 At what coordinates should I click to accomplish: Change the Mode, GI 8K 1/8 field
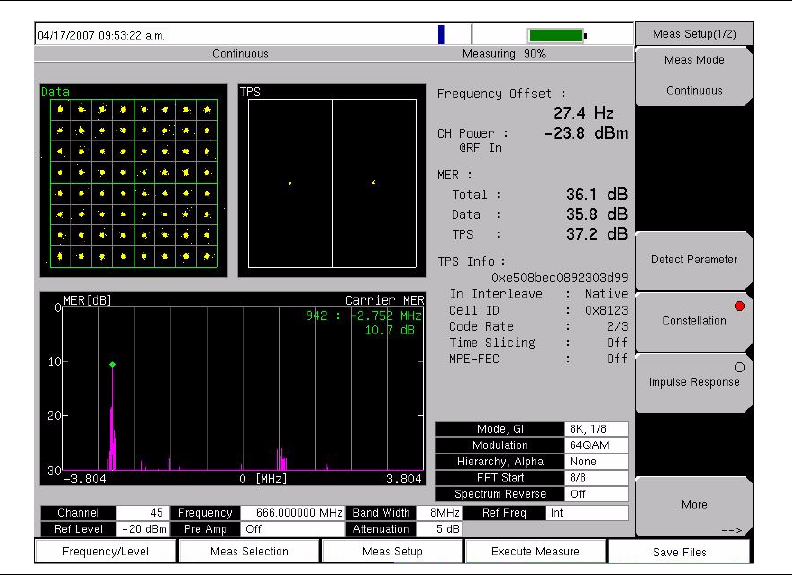596,429
